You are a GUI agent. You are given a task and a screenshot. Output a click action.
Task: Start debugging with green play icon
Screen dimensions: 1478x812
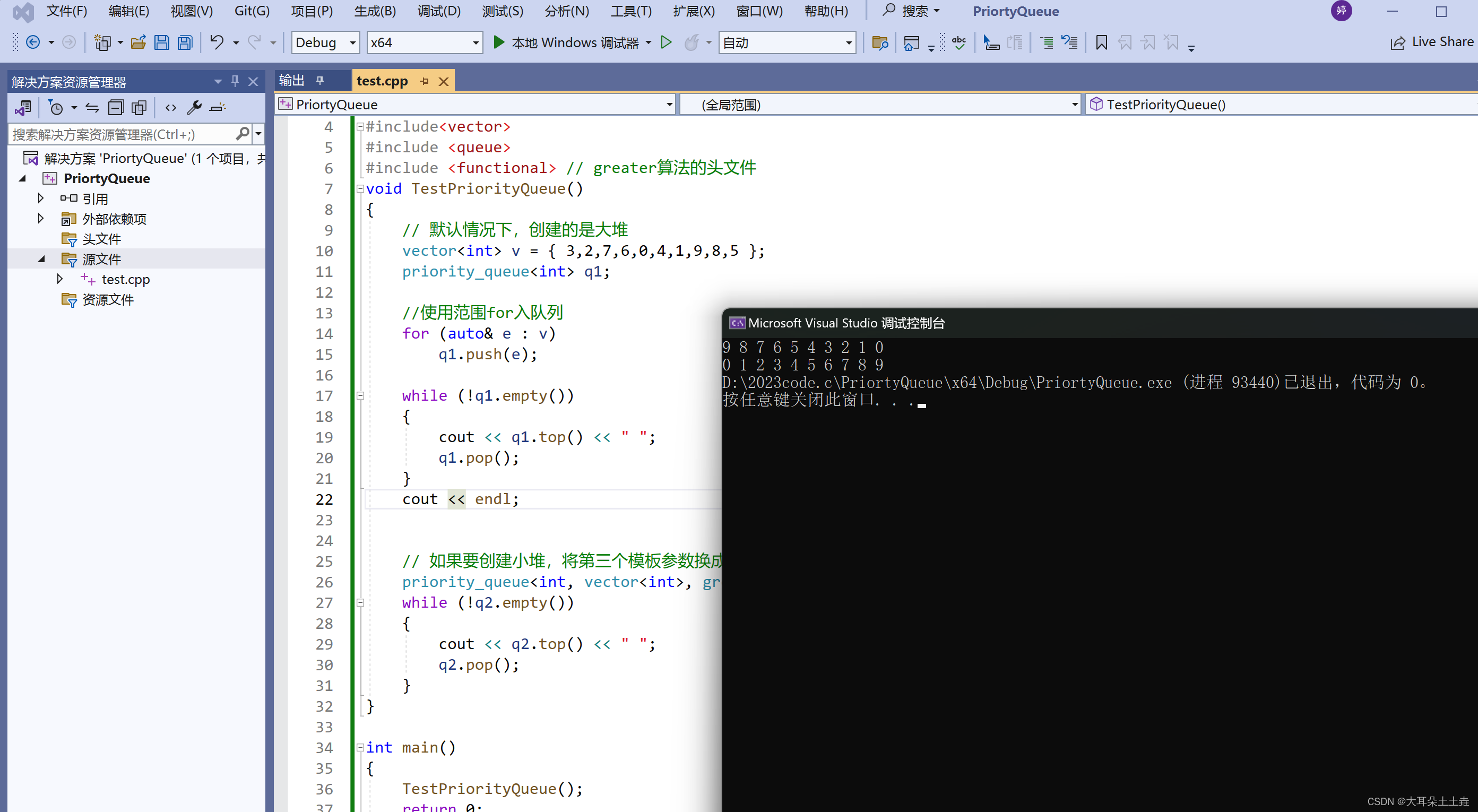coord(499,42)
